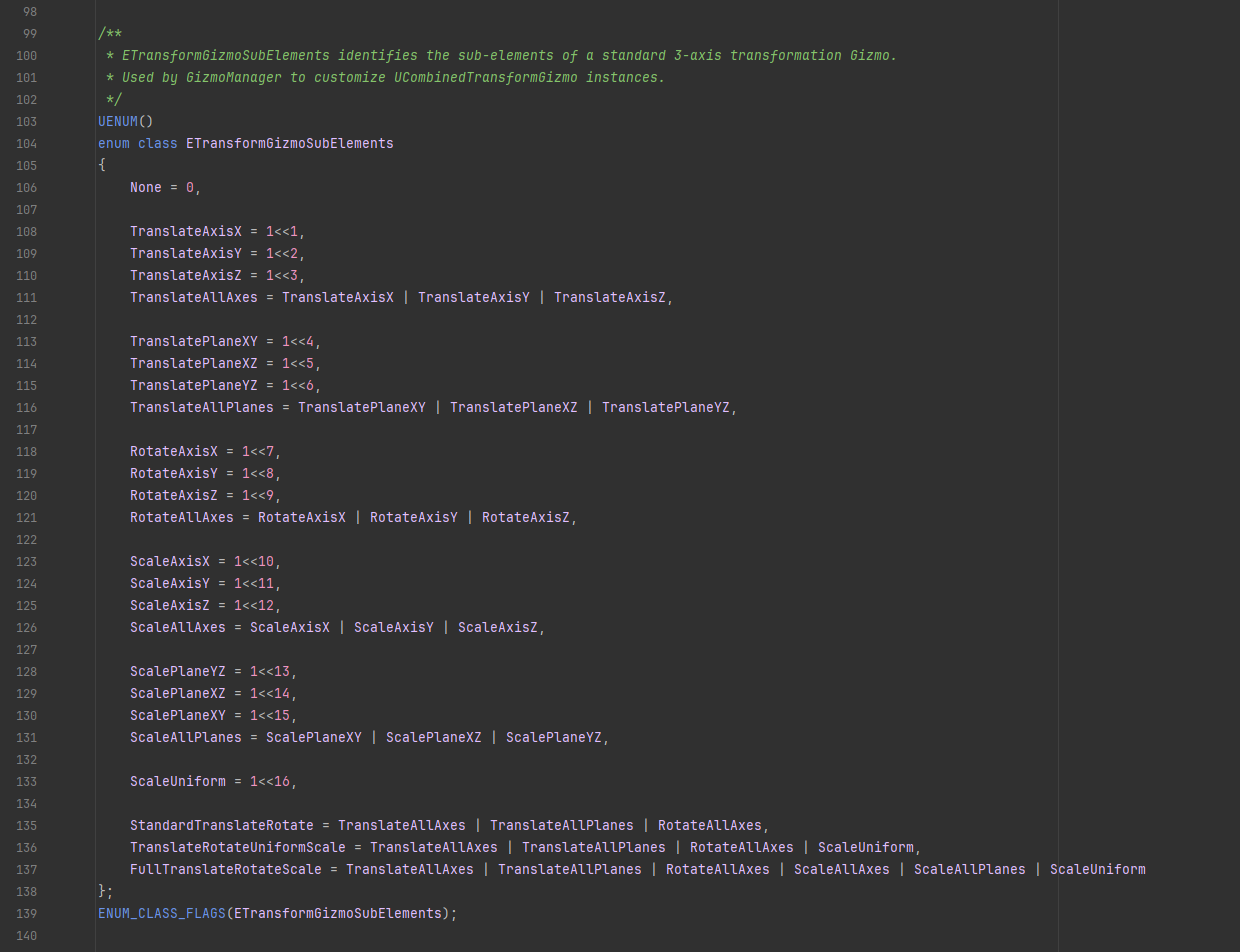The height and width of the screenshot is (952, 1240).
Task: Click the RotateAxisX definition on line 118
Action: (173, 452)
